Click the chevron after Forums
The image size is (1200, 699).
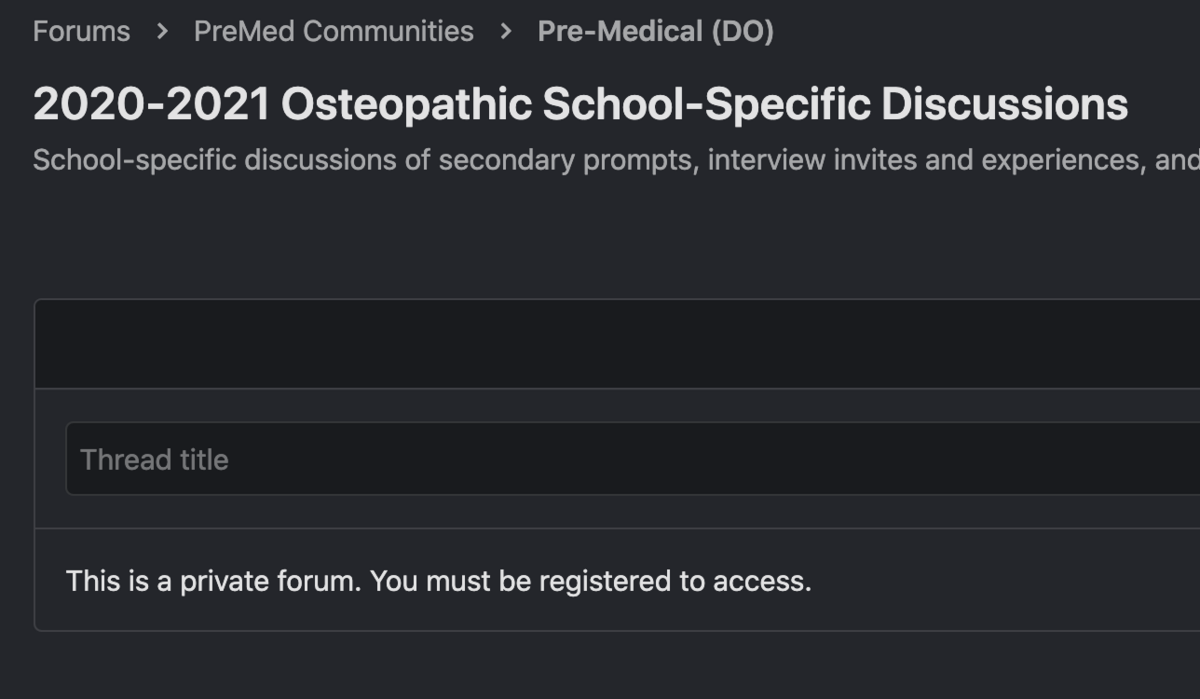[162, 32]
